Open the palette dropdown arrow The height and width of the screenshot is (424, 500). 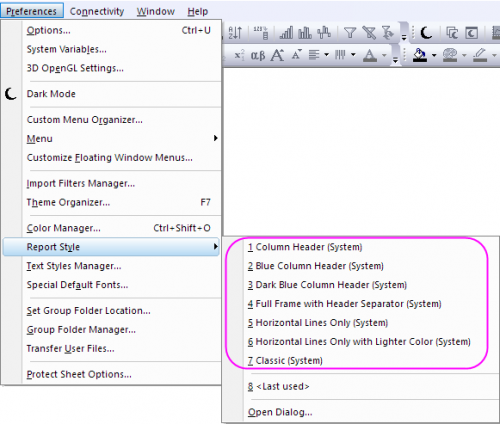464,55
